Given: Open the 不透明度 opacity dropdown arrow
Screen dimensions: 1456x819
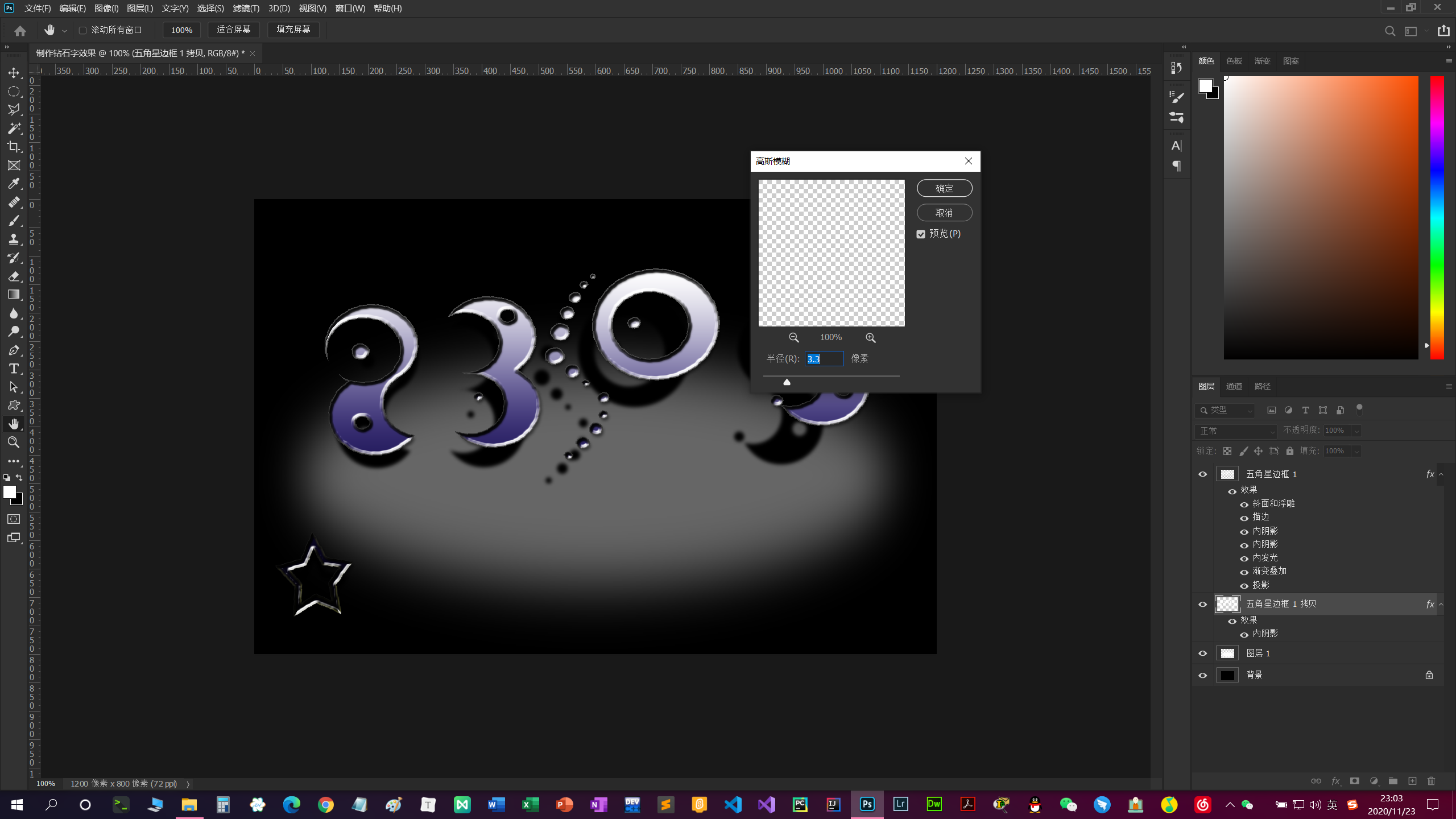Looking at the screenshot, I should 1356,431.
